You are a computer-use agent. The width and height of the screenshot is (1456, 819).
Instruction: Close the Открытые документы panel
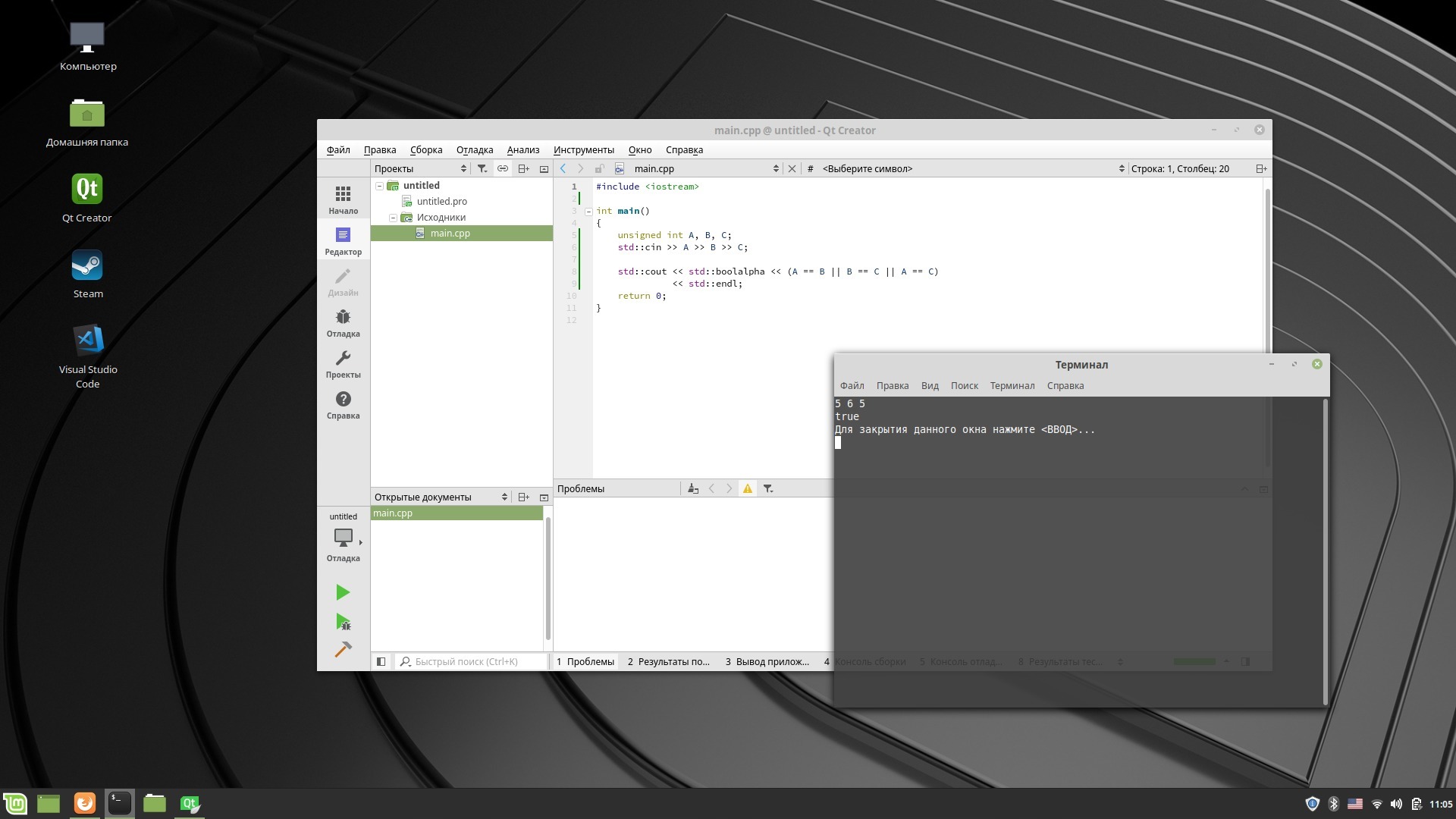click(544, 497)
